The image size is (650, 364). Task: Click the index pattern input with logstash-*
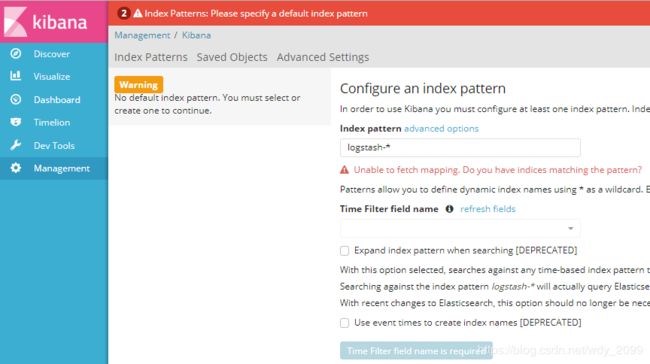click(460, 148)
